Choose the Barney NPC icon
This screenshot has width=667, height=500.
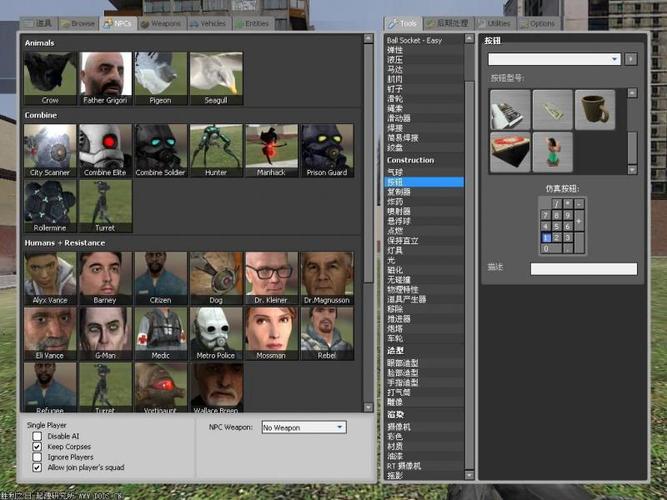point(105,278)
